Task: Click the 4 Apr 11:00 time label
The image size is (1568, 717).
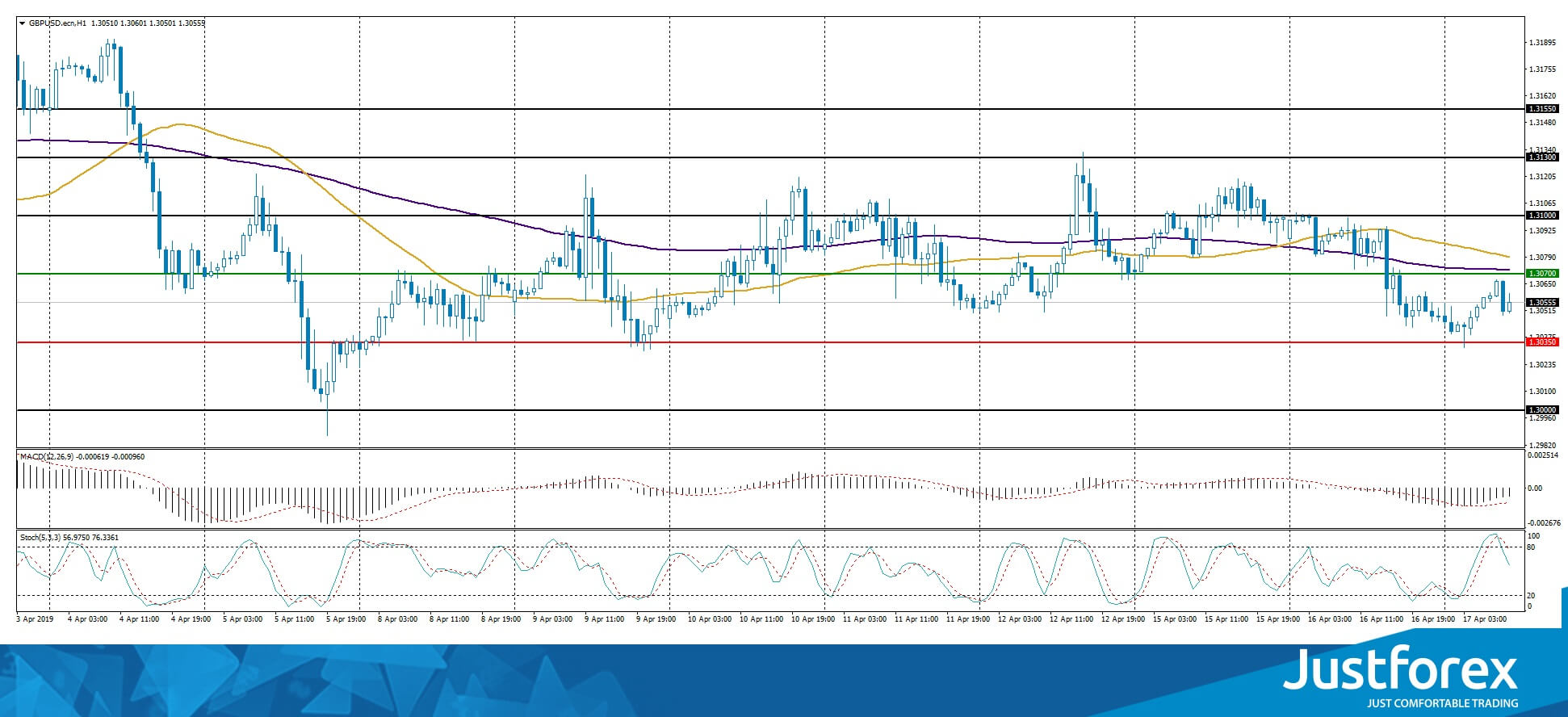Action: [x=139, y=619]
